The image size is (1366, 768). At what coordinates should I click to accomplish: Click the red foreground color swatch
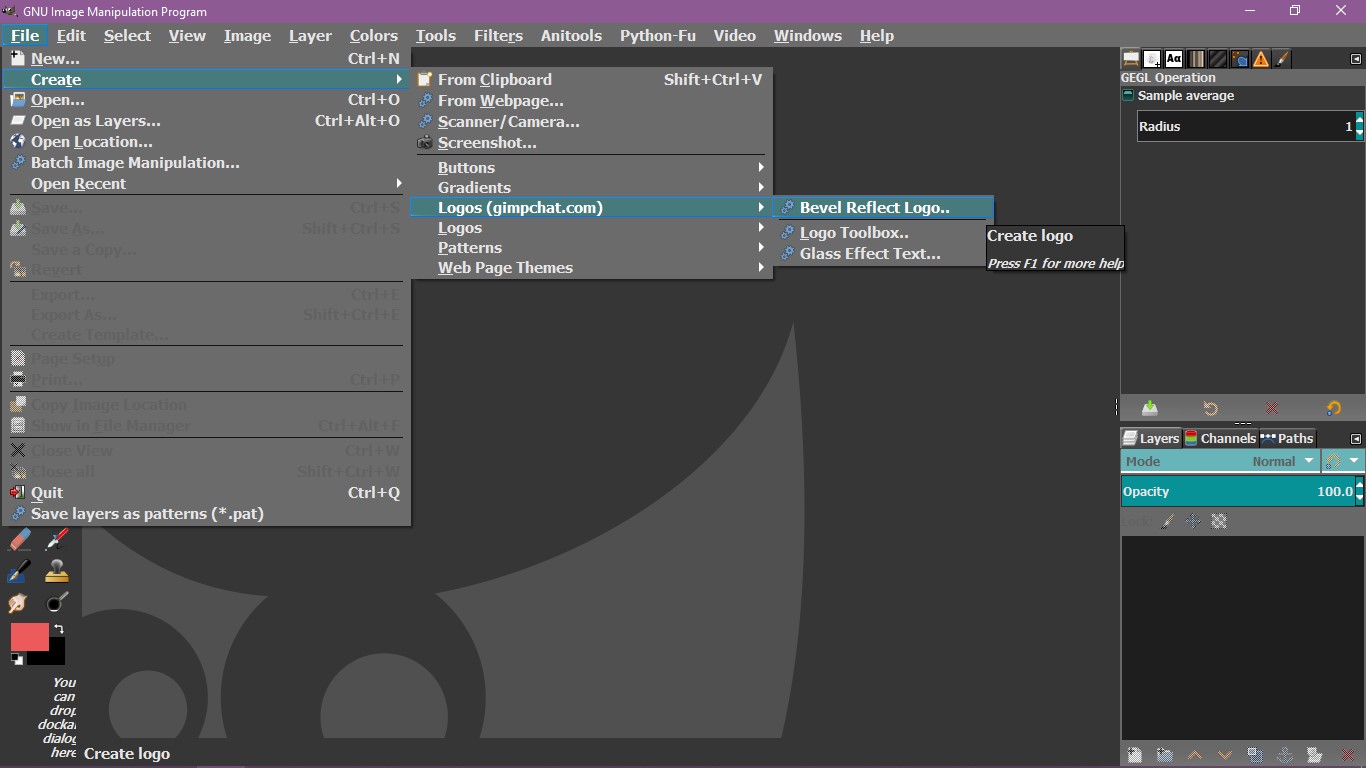pos(29,637)
